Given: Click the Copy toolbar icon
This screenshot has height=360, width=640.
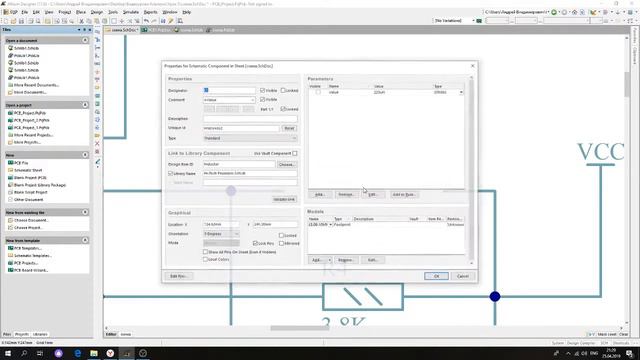Looking at the screenshot, I should (89, 21).
